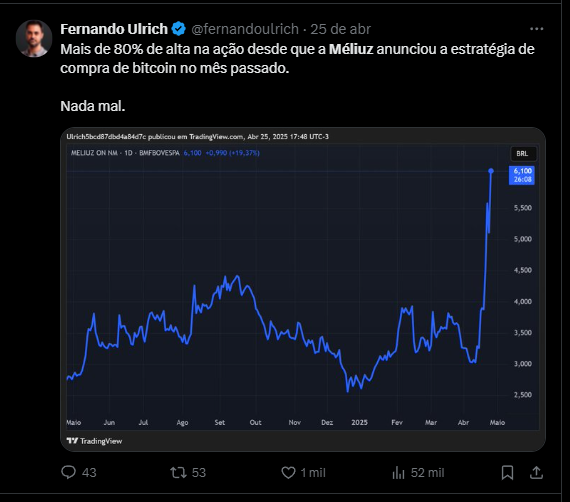
Task: Click the Fernando Ulrich display name
Action: pos(114,29)
